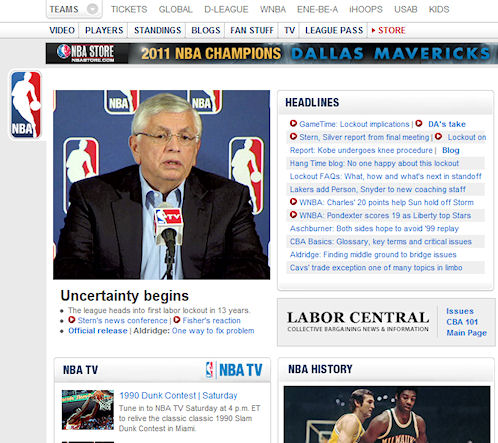Open GameTime: Lockout implications headline

coord(354,124)
